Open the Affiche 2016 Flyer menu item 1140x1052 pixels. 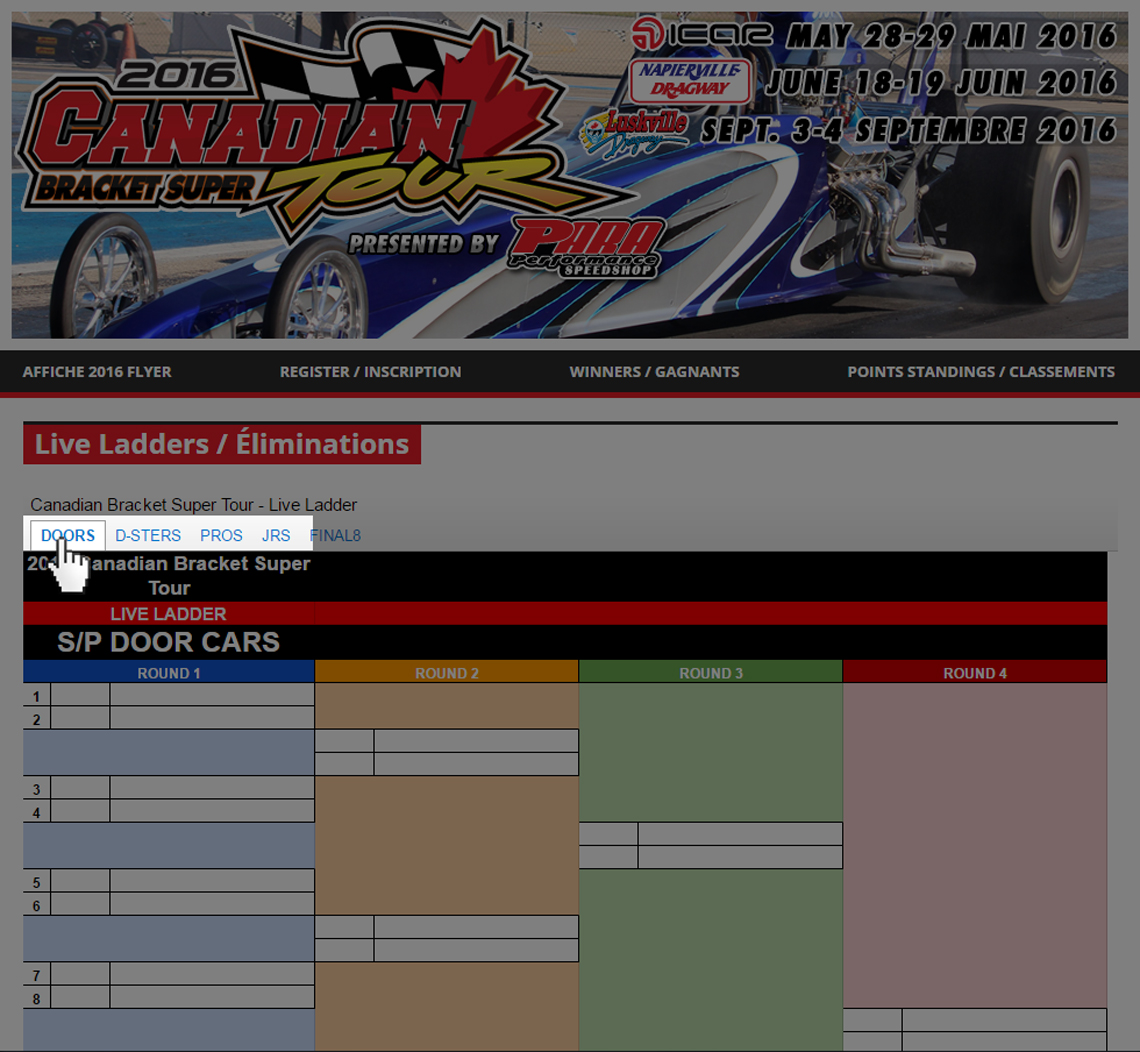tap(97, 372)
